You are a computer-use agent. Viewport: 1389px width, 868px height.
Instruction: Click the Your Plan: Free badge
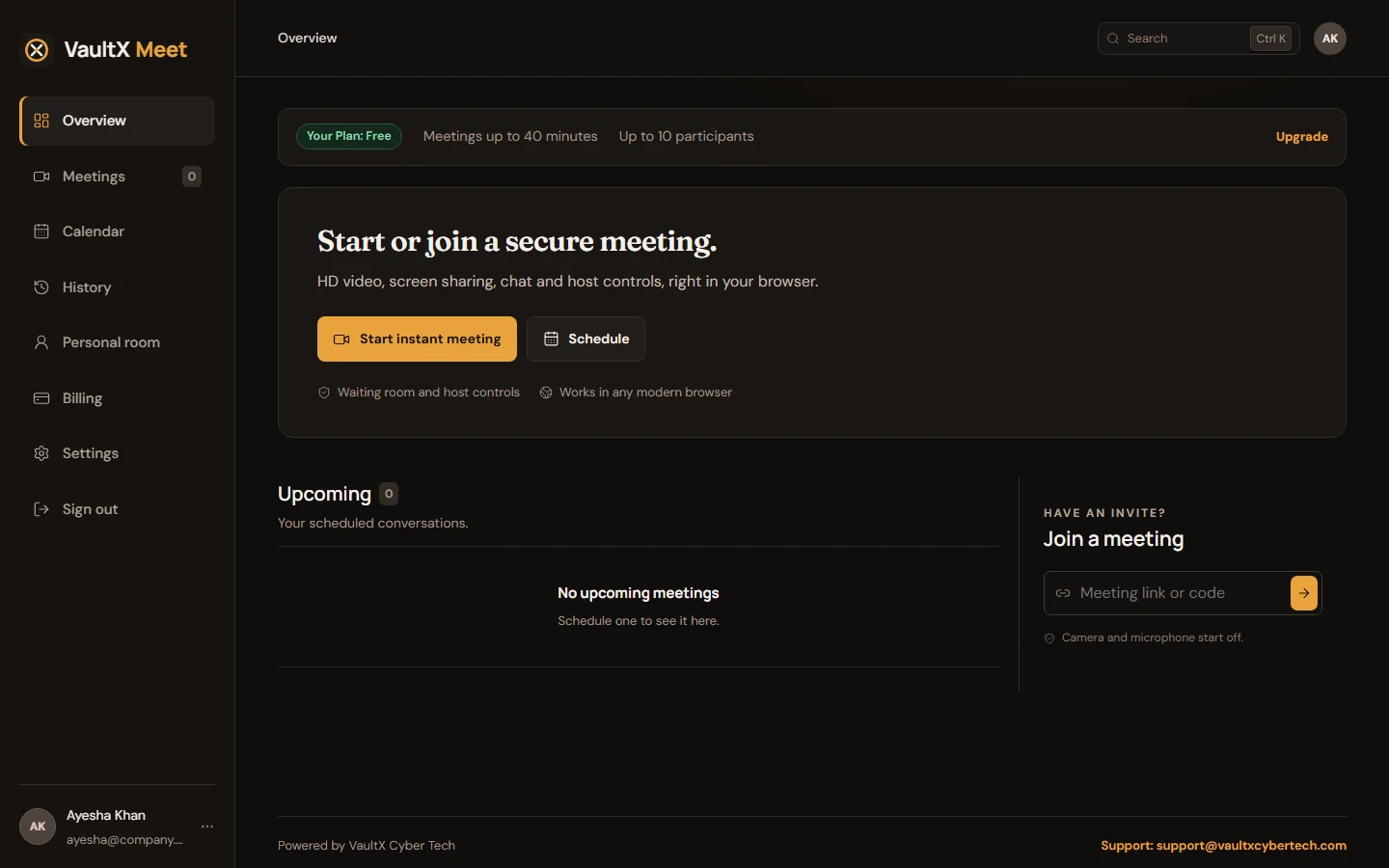point(349,136)
